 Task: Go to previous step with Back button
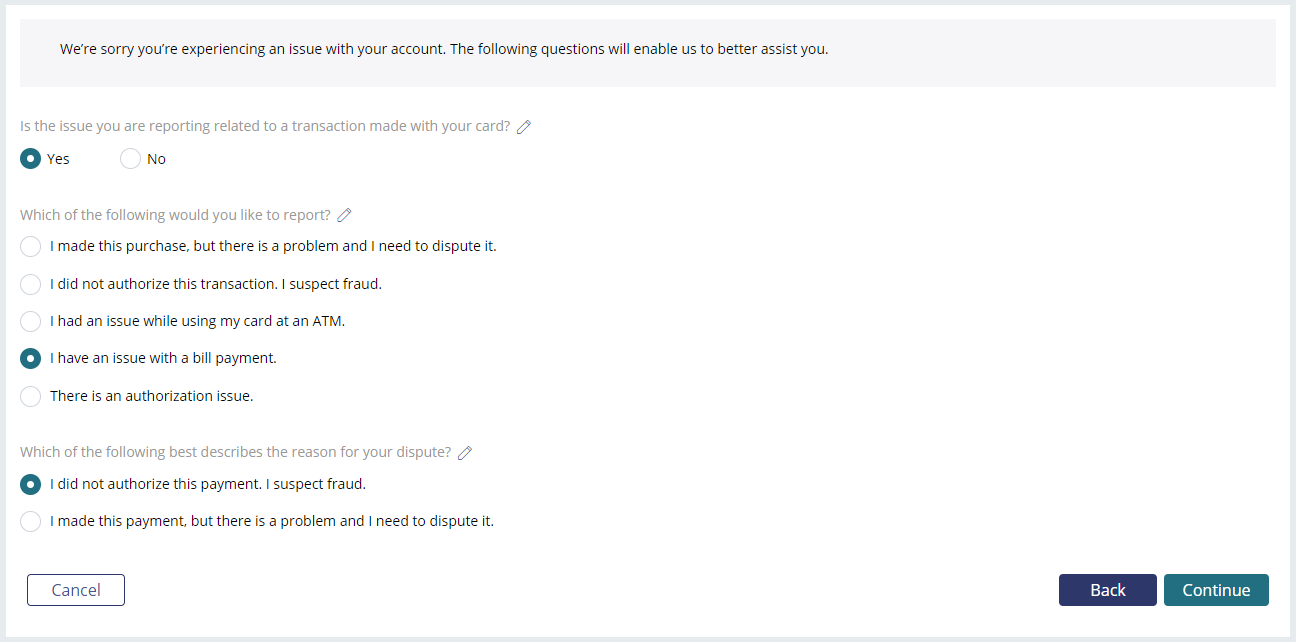(1108, 590)
